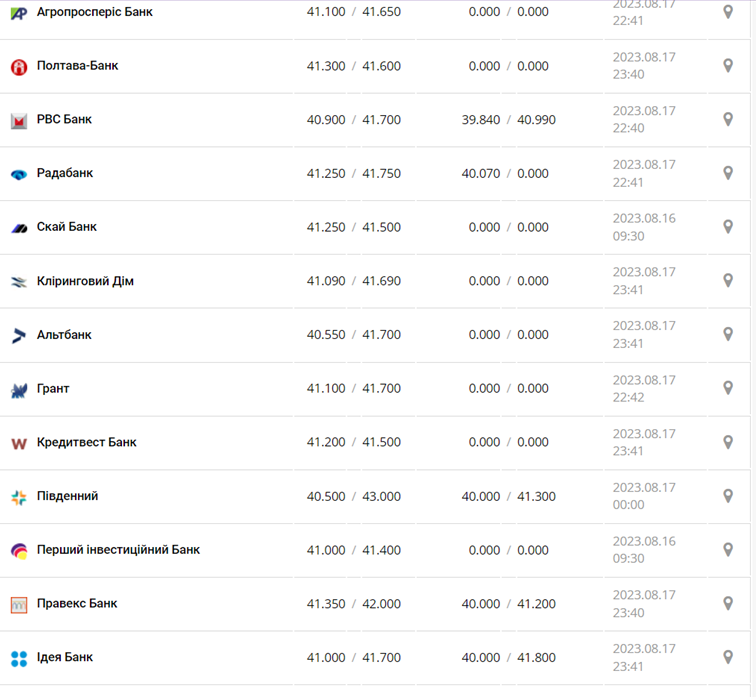The height and width of the screenshot is (697, 756).
Task: Click the Південний rate 40.500 / 43.000
Action: click(x=353, y=496)
